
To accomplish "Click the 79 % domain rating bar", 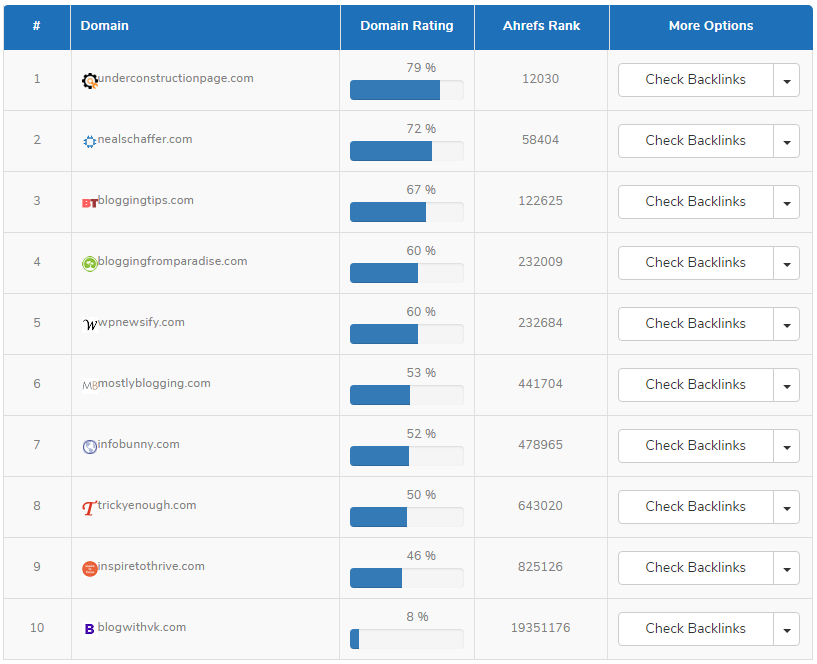I will (406, 90).
